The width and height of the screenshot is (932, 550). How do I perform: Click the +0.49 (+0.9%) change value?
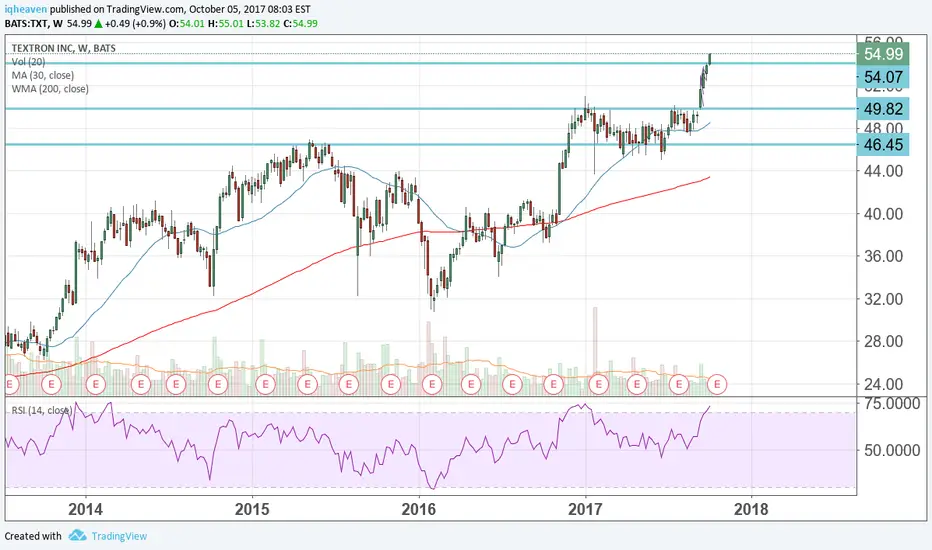click(135, 24)
